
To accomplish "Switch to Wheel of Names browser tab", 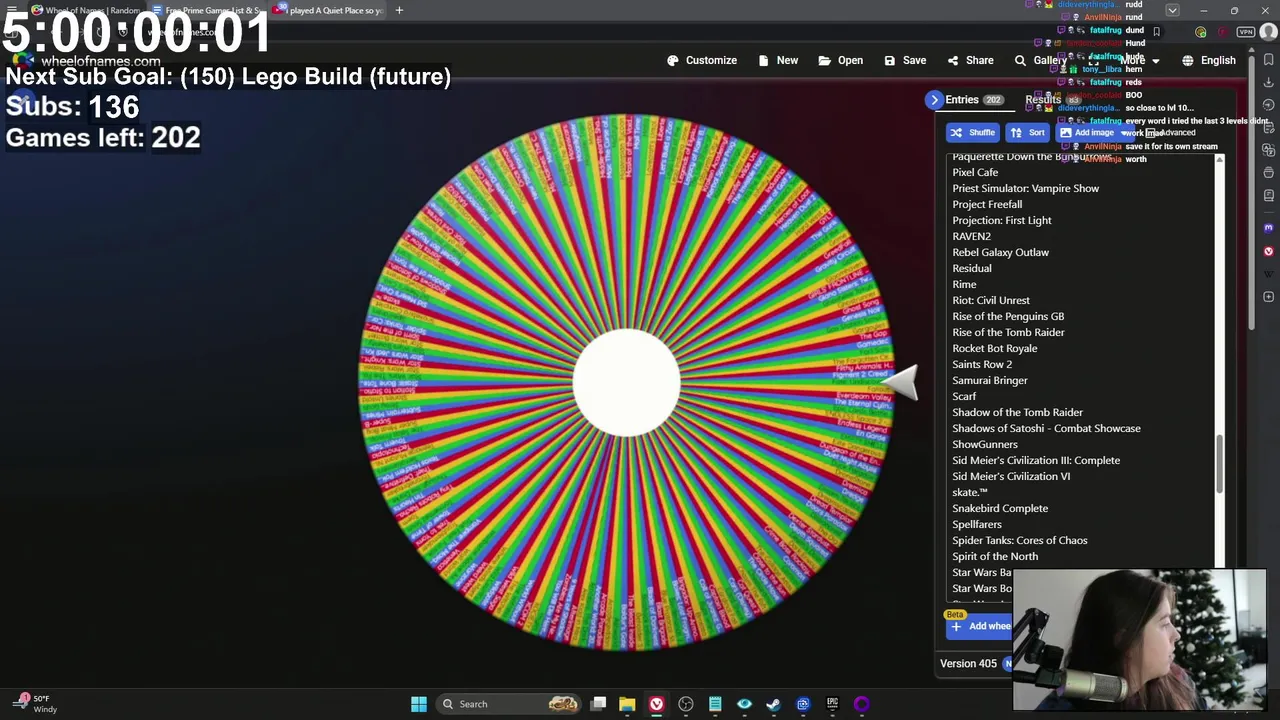I will click(x=86, y=10).
